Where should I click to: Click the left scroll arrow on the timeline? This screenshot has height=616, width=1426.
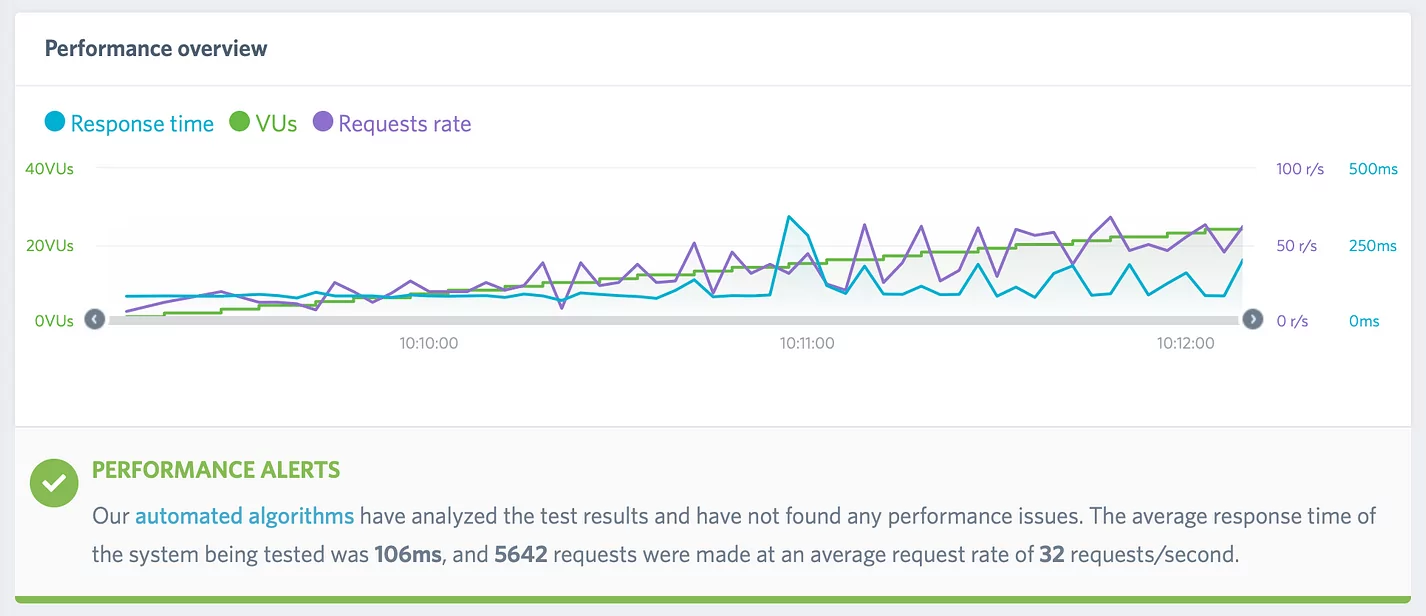click(94, 318)
